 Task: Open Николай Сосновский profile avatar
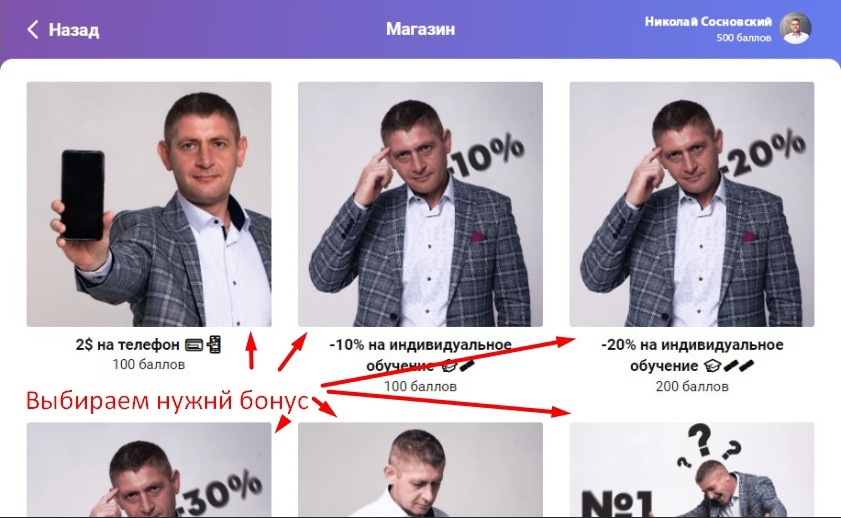pyautogui.click(x=795, y=28)
